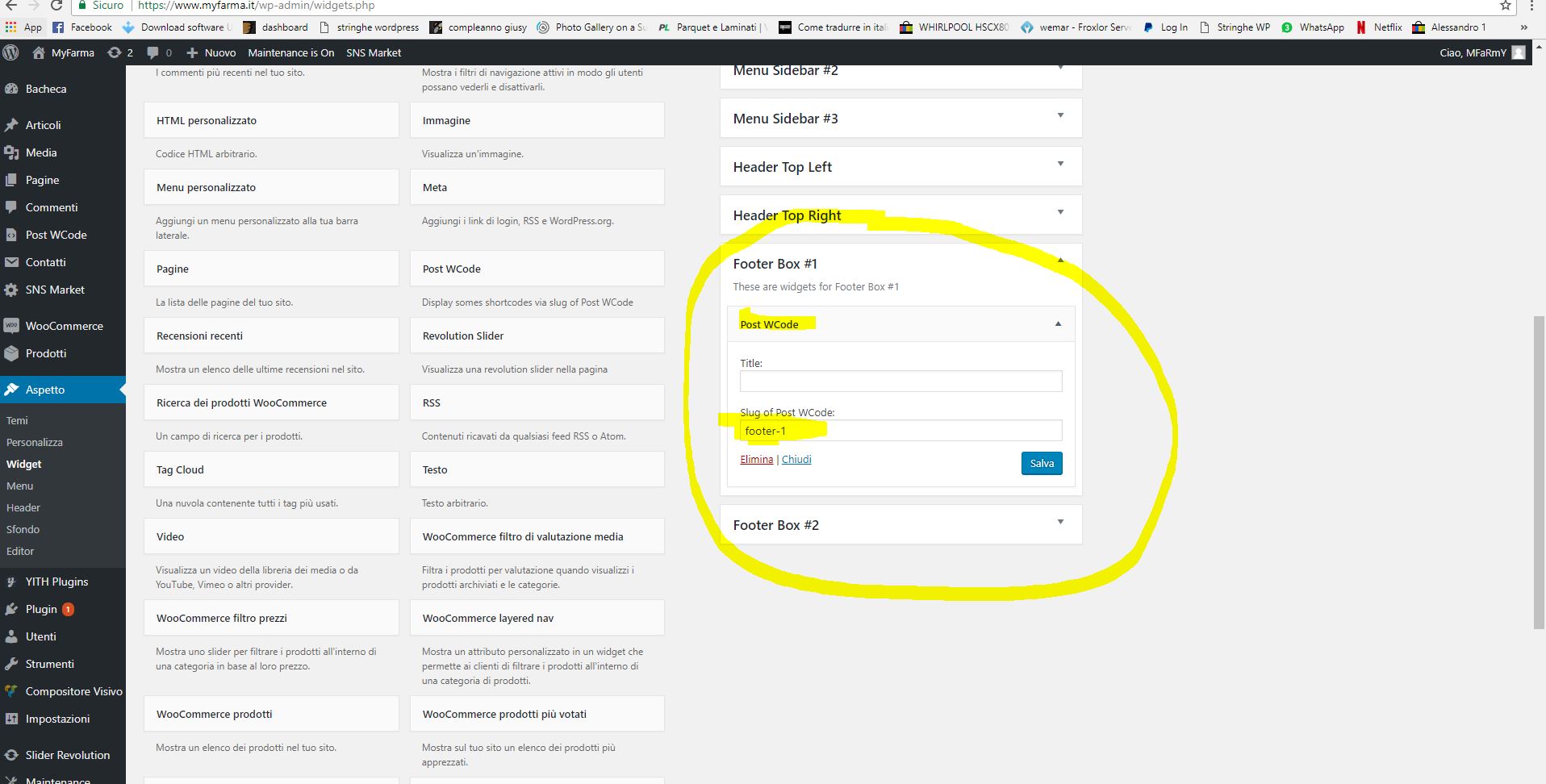Open the Plugin menu in sidebar
Image resolution: width=1546 pixels, height=784 pixels.
(41, 609)
